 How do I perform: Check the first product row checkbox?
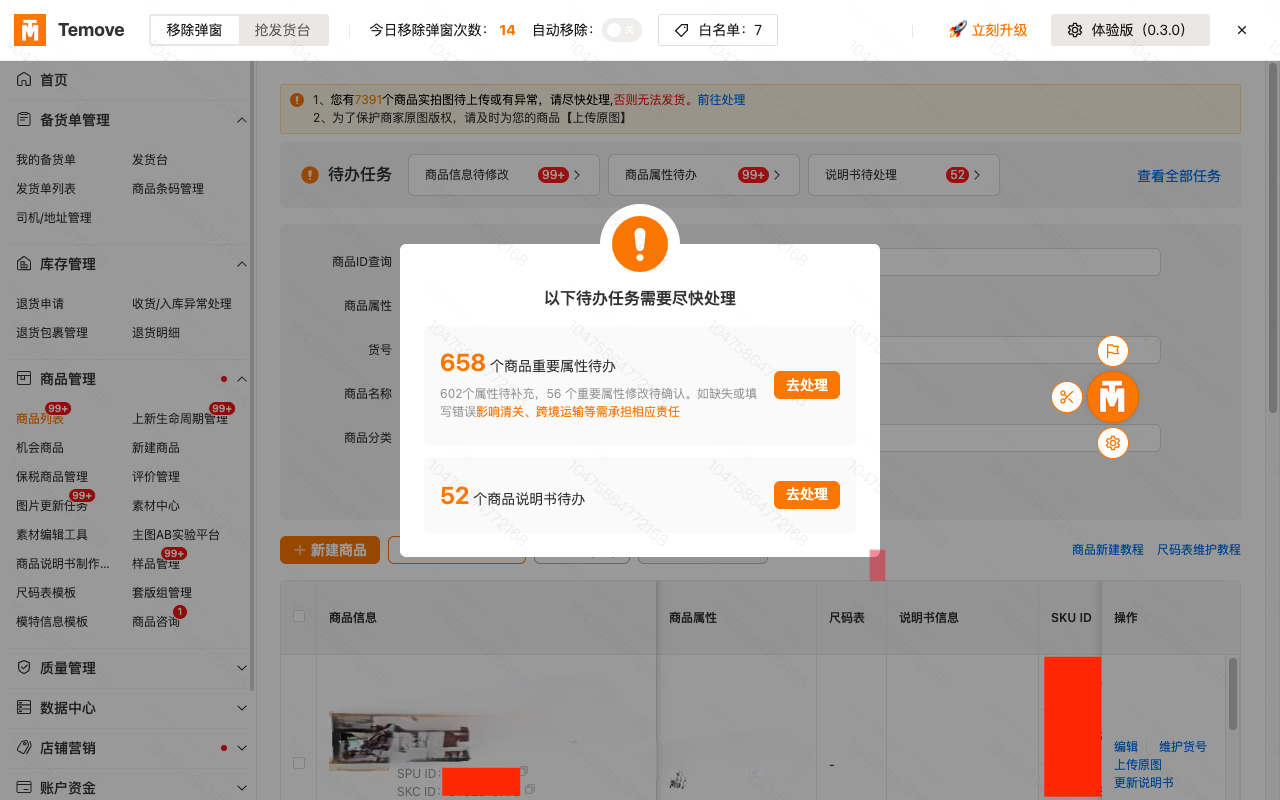tap(298, 762)
